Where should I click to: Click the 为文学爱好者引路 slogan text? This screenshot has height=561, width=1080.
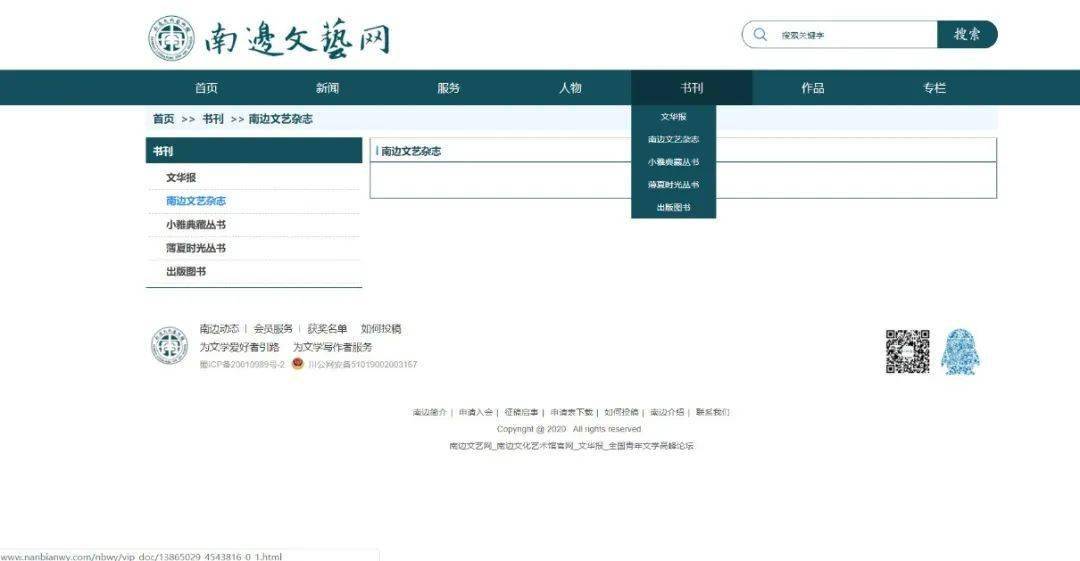240,347
